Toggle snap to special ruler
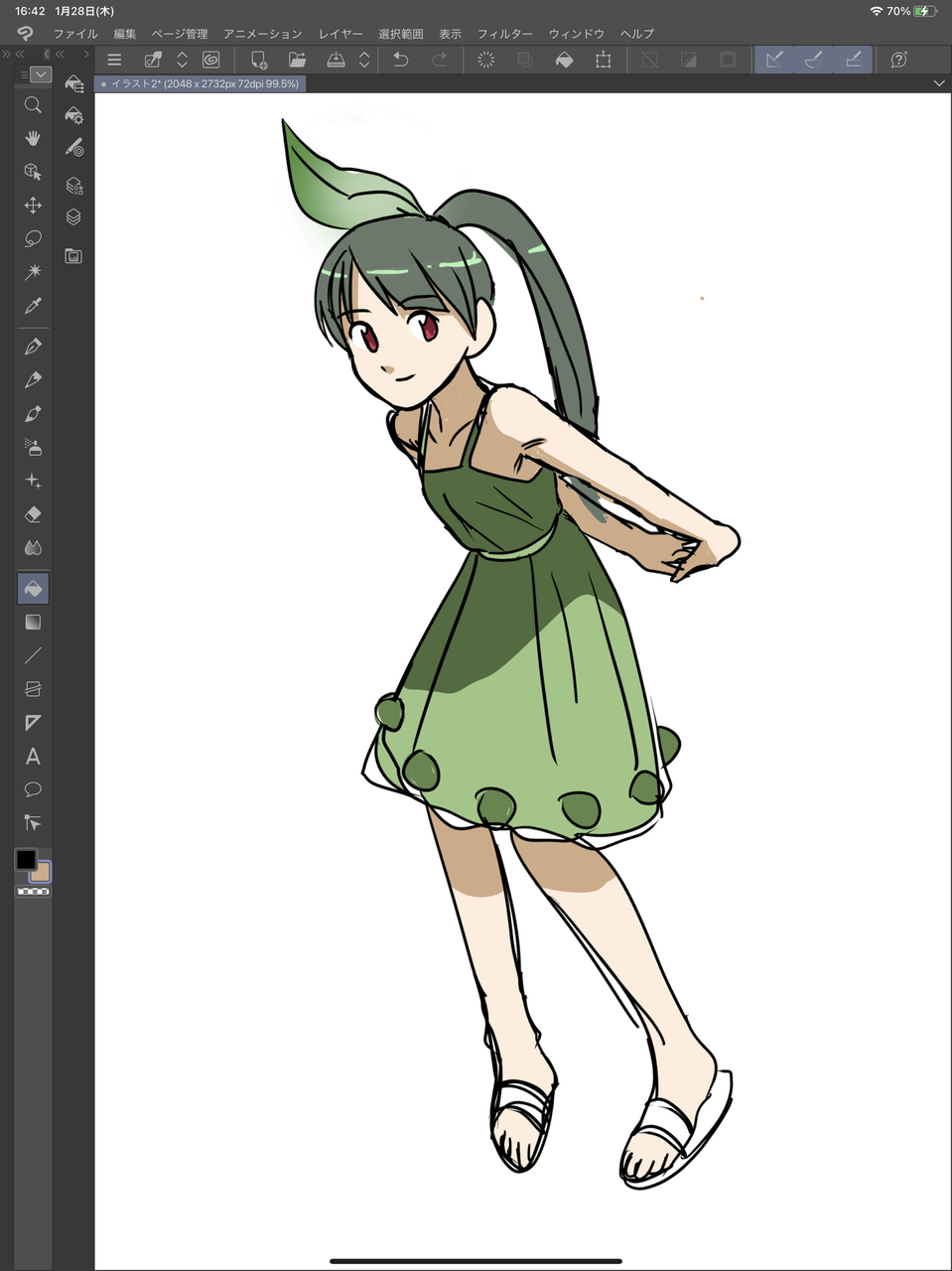 813,60
